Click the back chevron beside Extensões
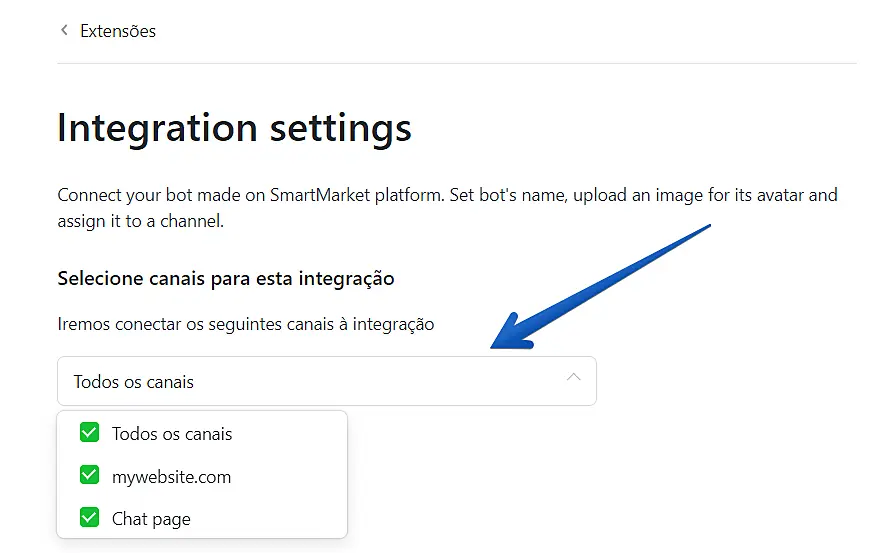Viewport: 893px width, 553px height. 65,31
